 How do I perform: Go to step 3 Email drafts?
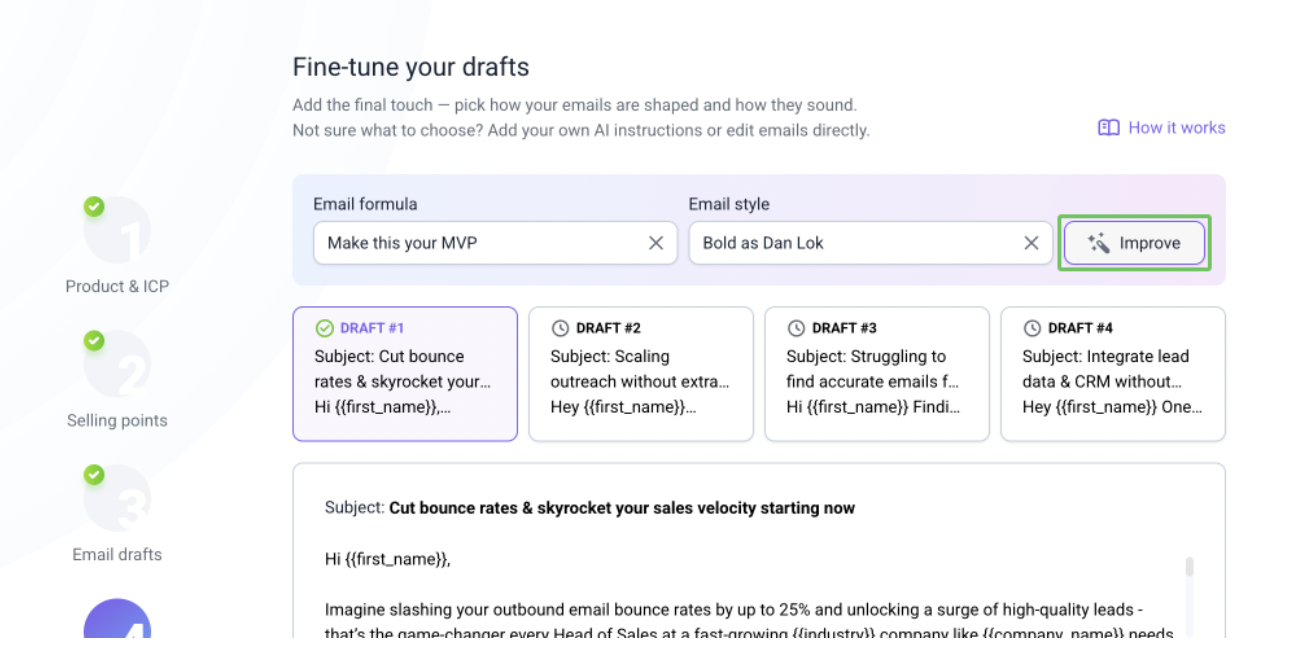tap(117, 514)
